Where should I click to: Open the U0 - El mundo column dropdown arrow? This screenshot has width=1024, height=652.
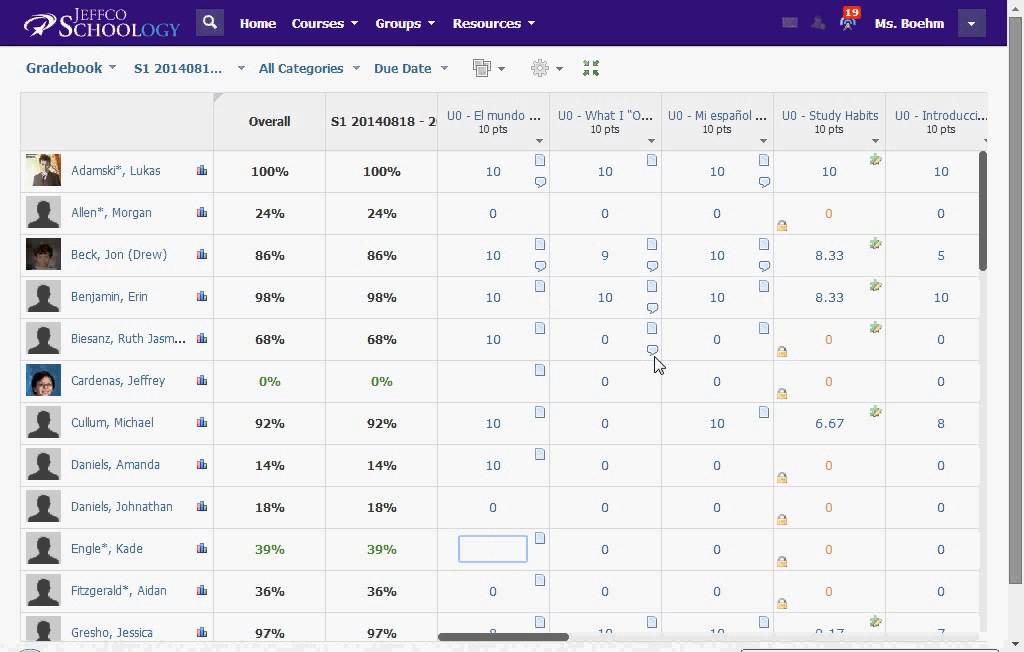coord(539,141)
